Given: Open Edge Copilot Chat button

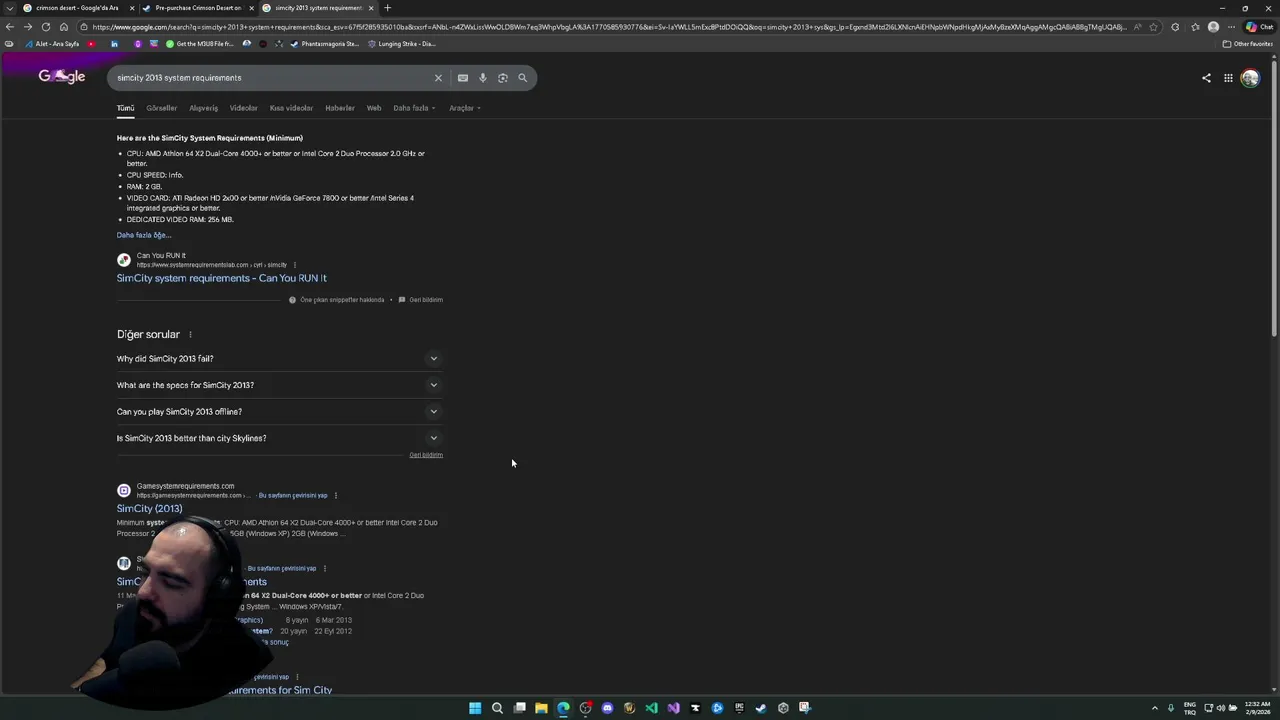Looking at the screenshot, I should click(x=1259, y=27).
